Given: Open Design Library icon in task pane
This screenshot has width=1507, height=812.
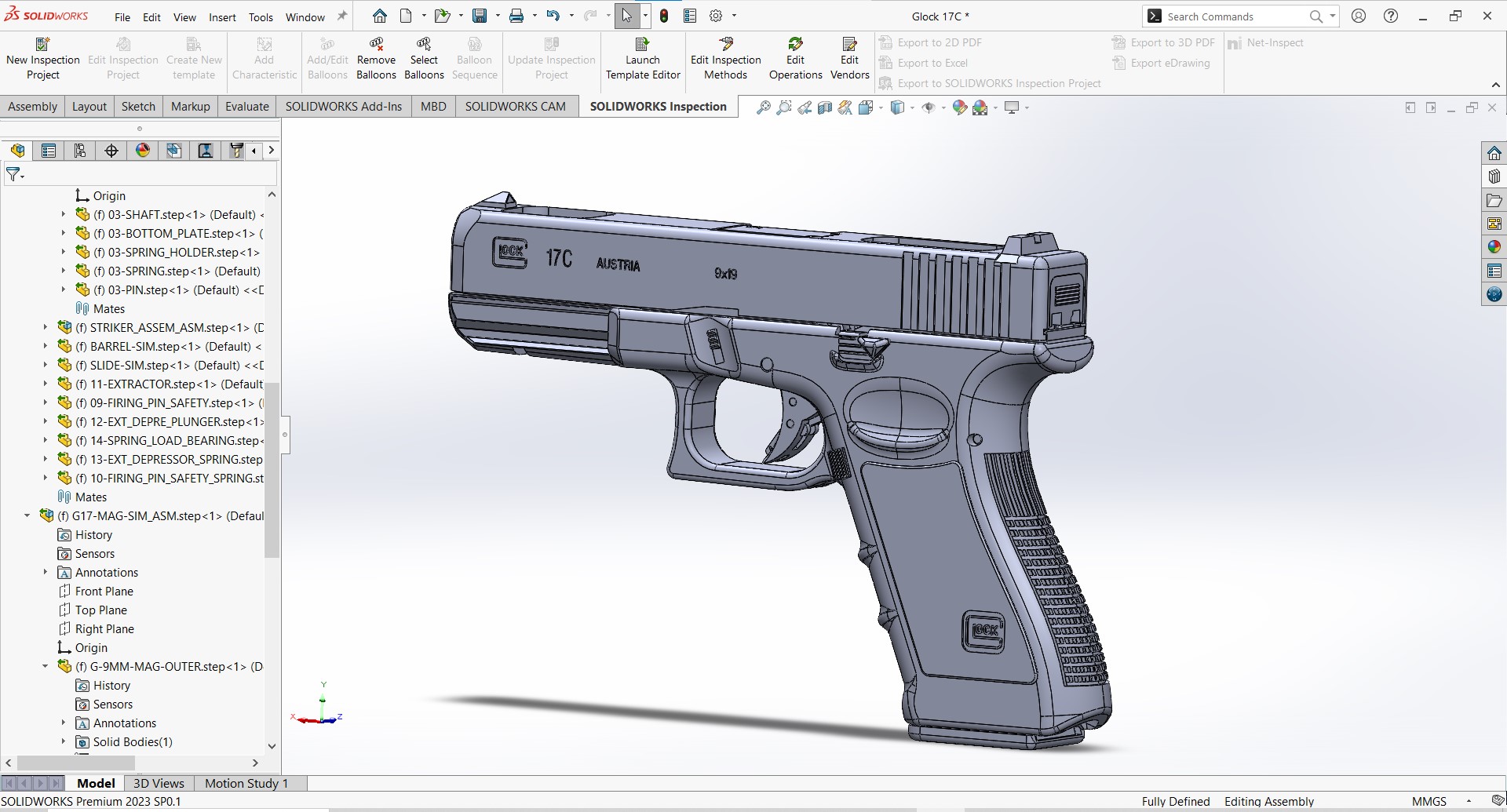Looking at the screenshot, I should tap(1494, 177).
